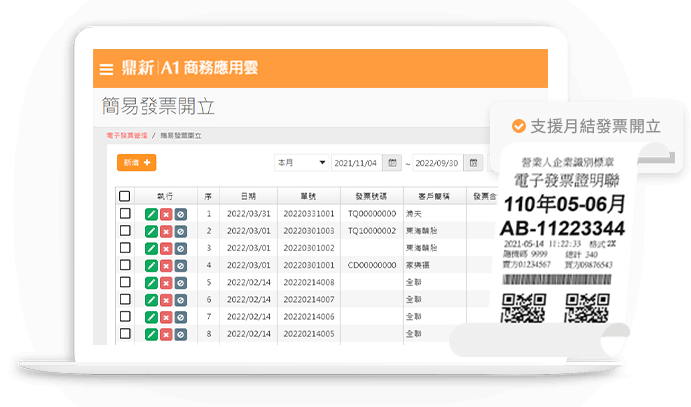Open the hamburger menu in the orange header
Viewport: 691px width, 407px height.
coord(106,70)
